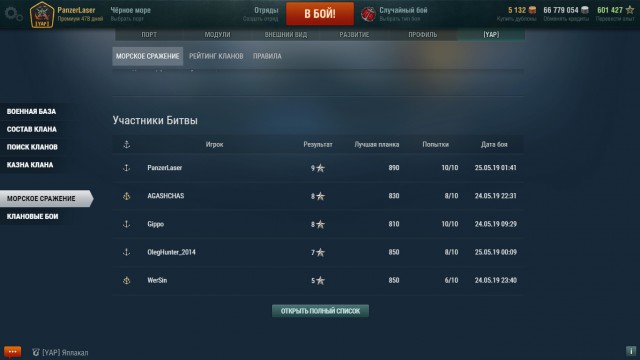Open the [YAP] clan tab
The height and width of the screenshot is (360, 640).
[491, 35]
